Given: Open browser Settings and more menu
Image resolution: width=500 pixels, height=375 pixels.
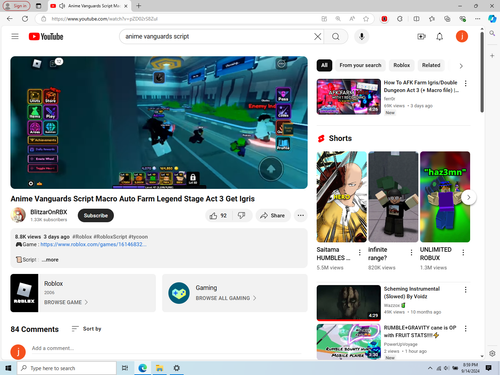Looking at the screenshot, I should pyautogui.click(x=478, y=19).
